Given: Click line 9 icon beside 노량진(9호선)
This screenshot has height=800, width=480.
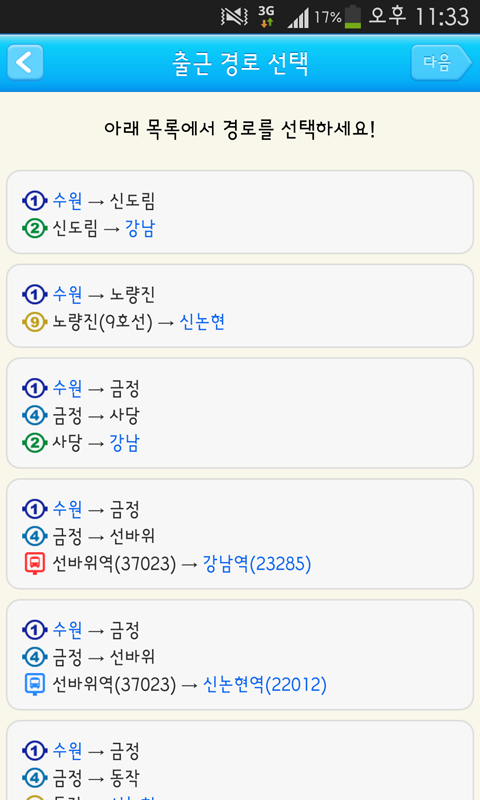Looking at the screenshot, I should coord(35,322).
